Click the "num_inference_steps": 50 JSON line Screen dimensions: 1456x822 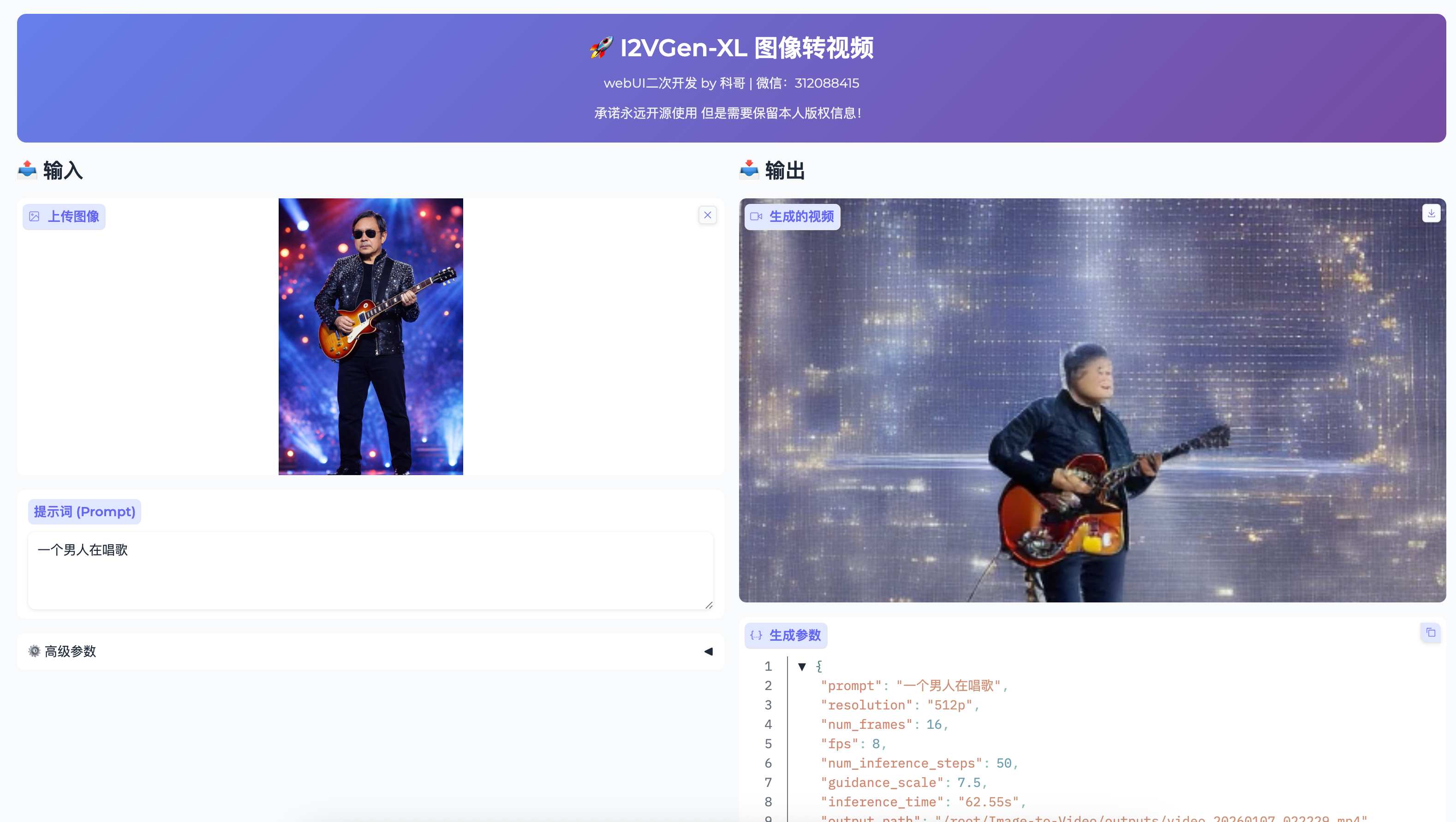tap(919, 763)
